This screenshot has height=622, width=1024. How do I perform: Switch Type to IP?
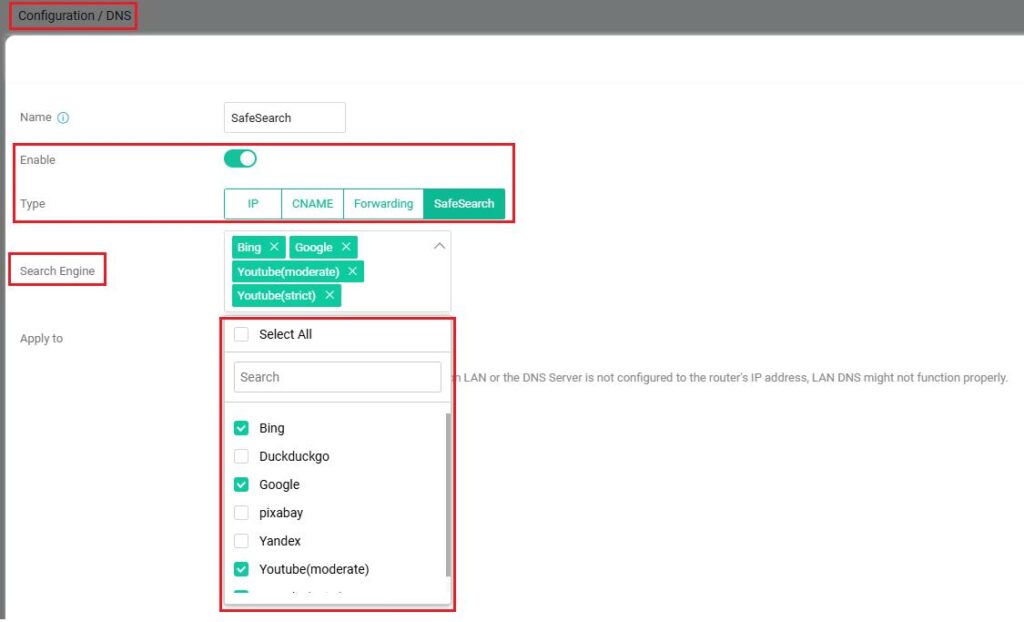coord(253,203)
